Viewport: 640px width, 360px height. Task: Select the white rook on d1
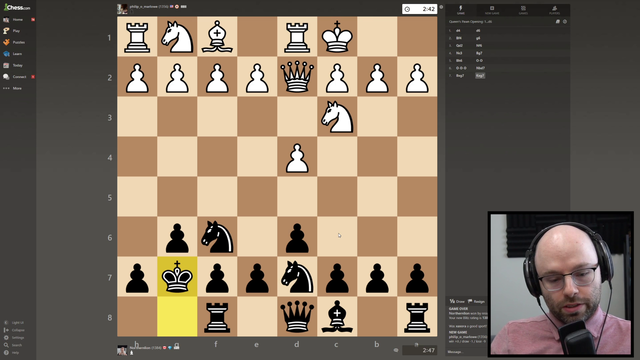297,37
